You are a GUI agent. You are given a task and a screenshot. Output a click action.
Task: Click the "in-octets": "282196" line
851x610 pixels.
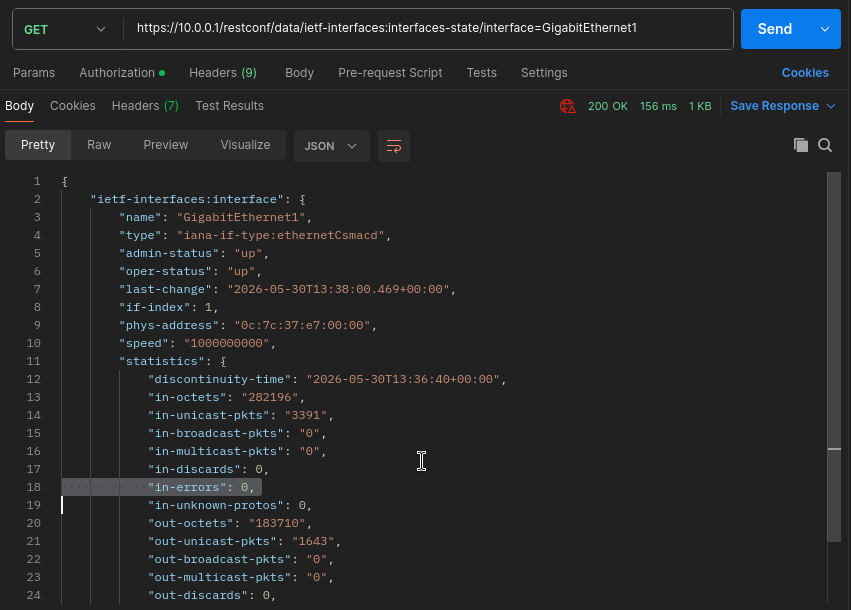[x=226, y=397]
